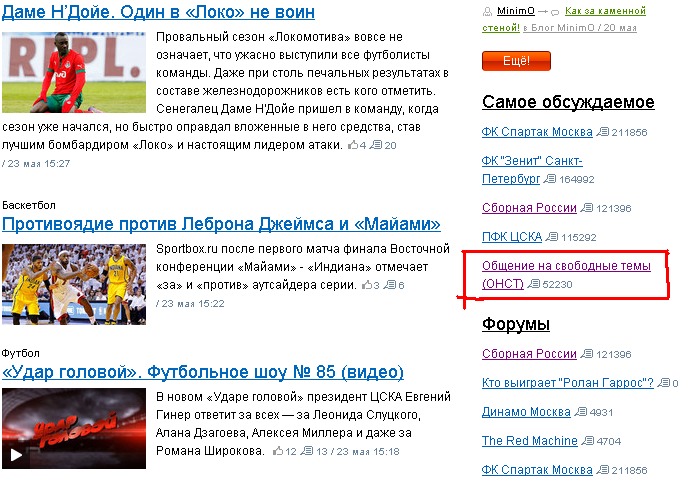Screen dimensions: 695x482
Task: Open 'Самое обсуждаемое' section heading
Action: (x=568, y=102)
